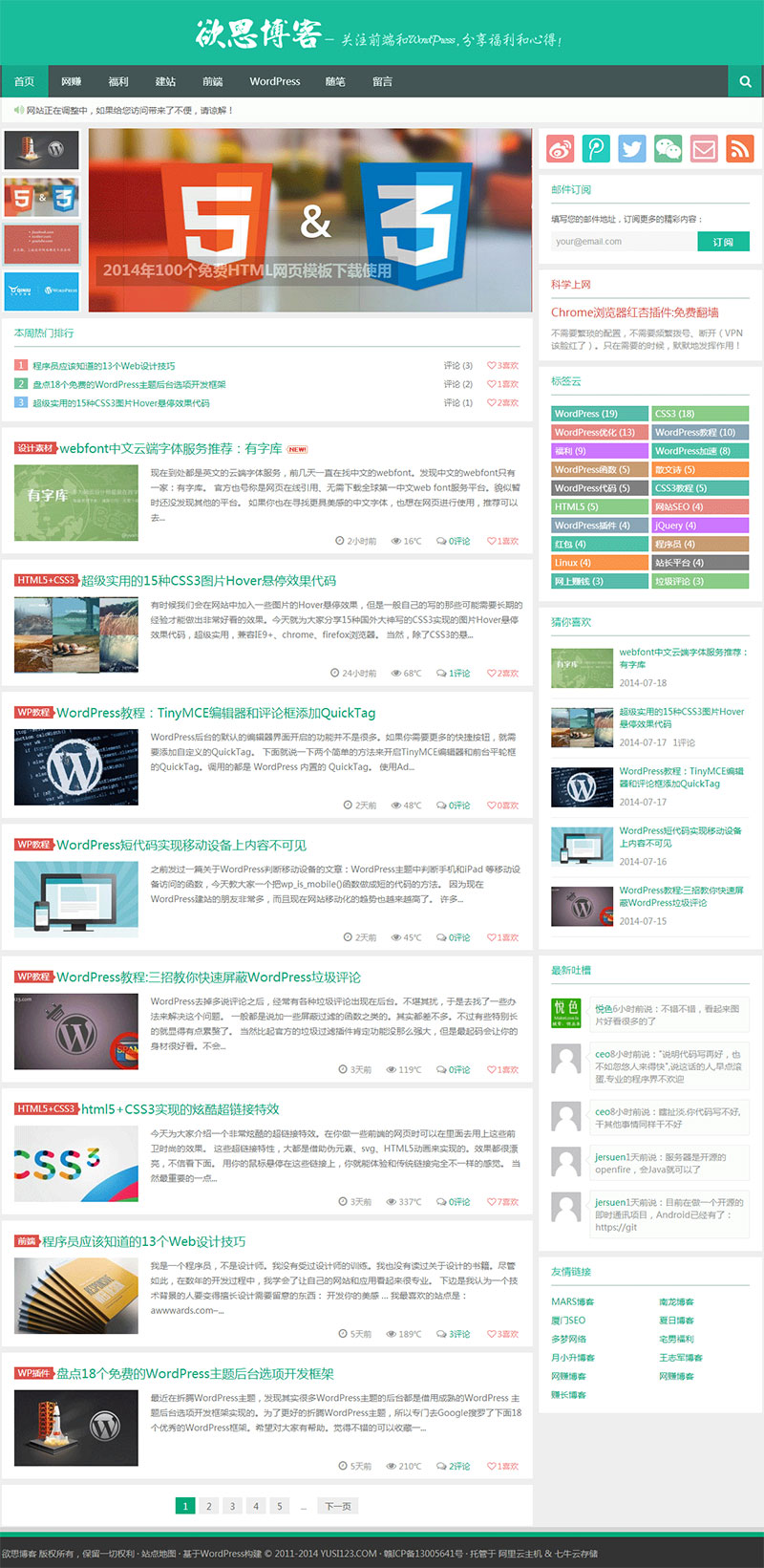Screen dimensions: 764x1568
Task: Click the your@email.com input field
Action: tap(623, 242)
